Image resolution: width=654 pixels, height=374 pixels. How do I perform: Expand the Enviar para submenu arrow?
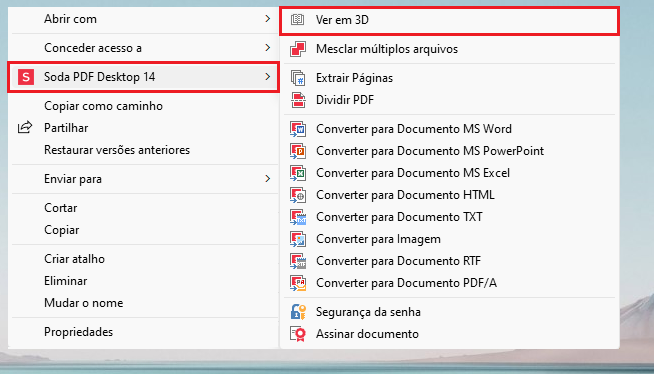click(268, 178)
